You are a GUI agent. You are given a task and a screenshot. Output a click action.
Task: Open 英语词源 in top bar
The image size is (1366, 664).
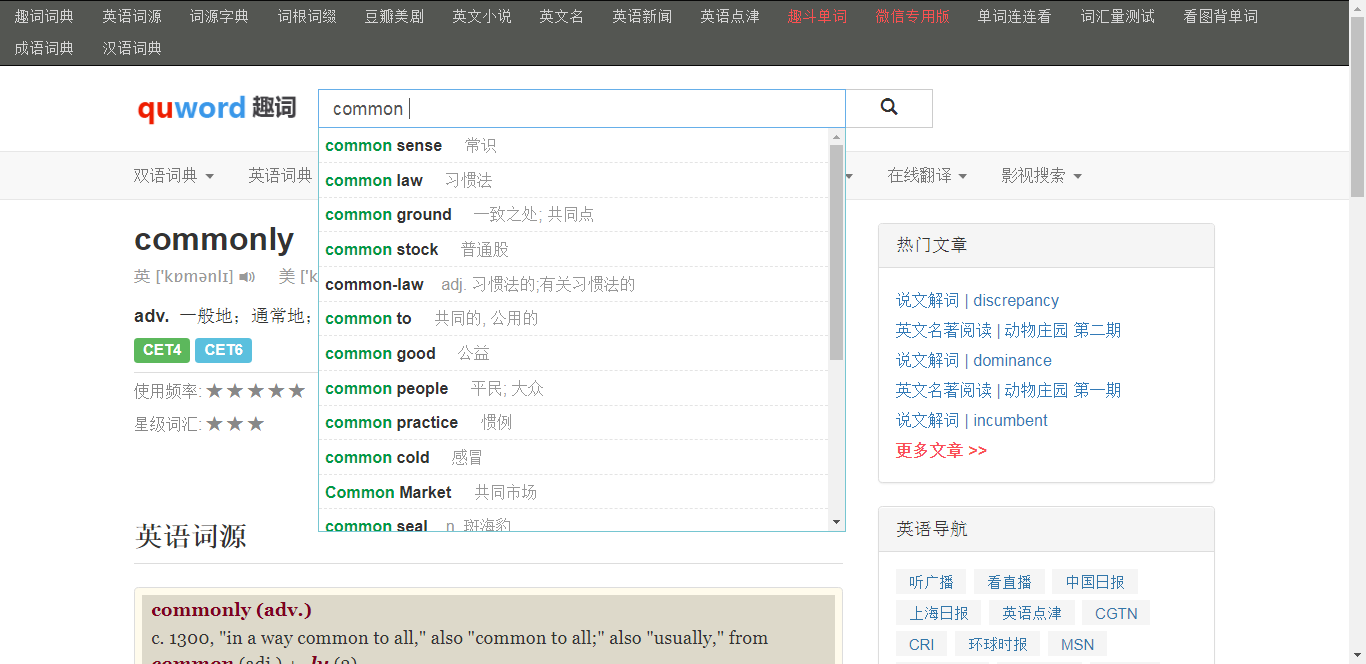pos(132,16)
